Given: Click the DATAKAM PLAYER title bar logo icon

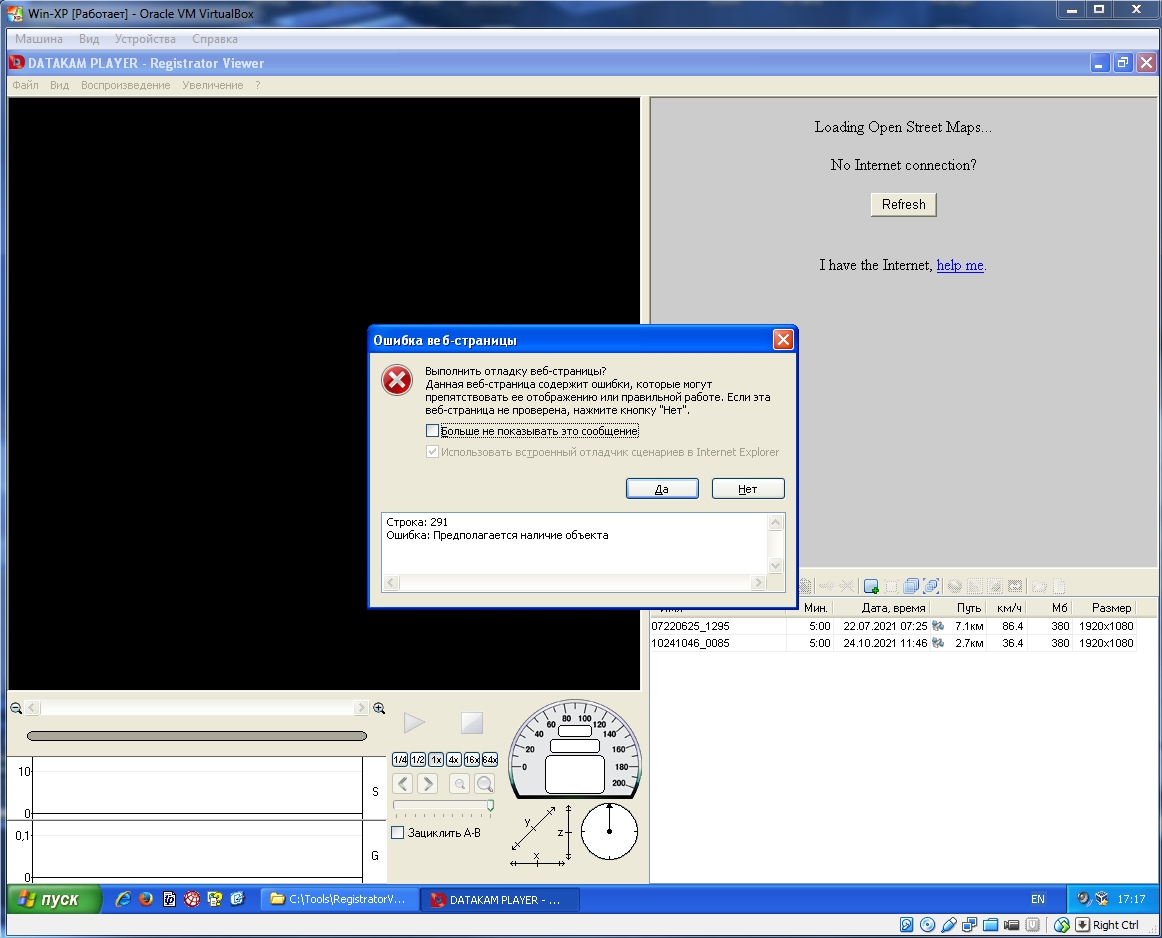Looking at the screenshot, I should pyautogui.click(x=16, y=62).
